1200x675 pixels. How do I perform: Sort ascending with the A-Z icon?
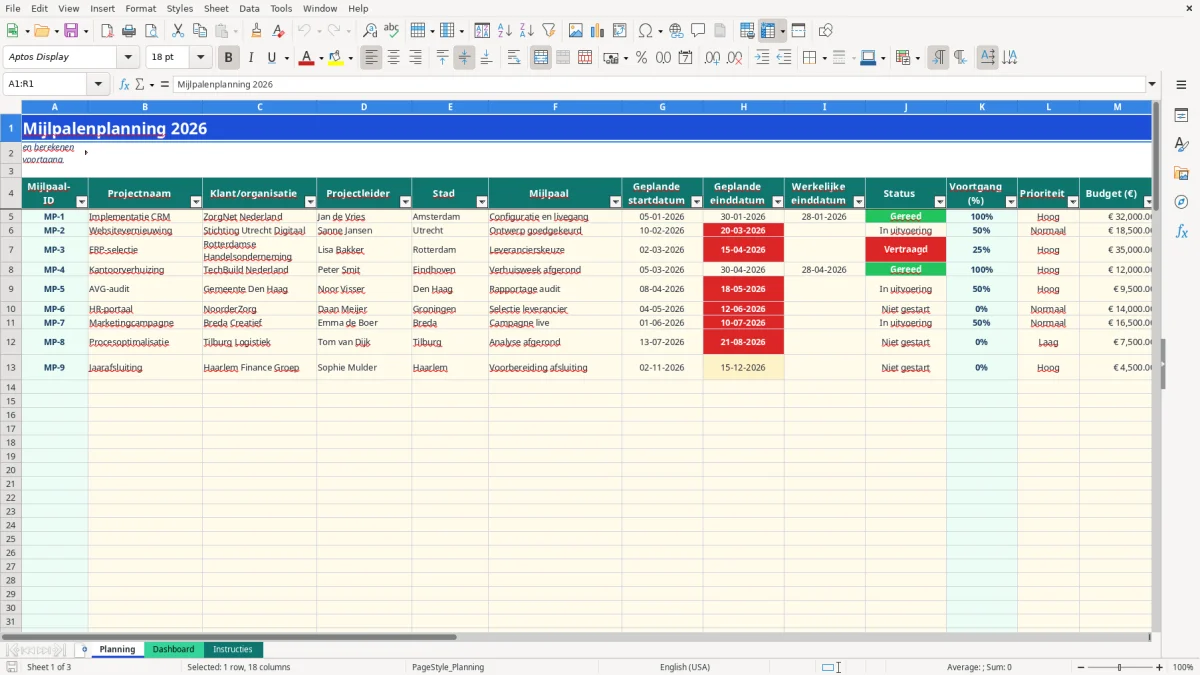pyautogui.click(x=504, y=31)
